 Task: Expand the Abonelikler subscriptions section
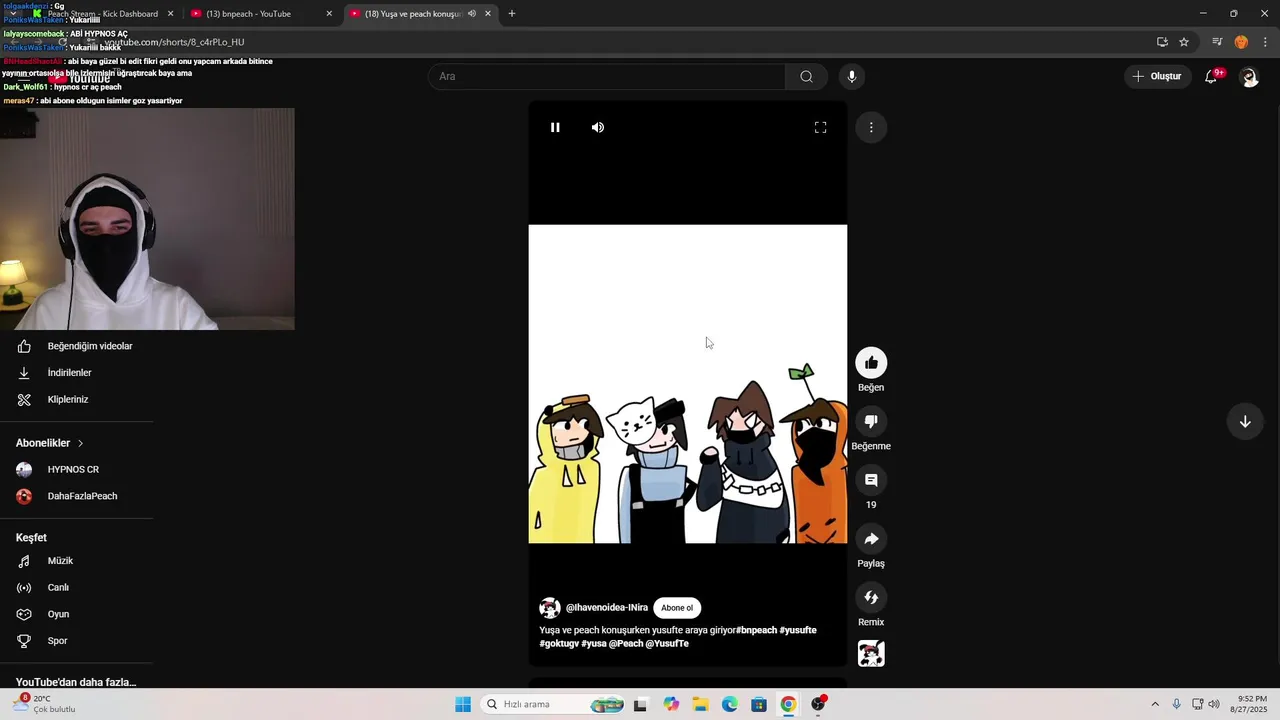coord(50,443)
